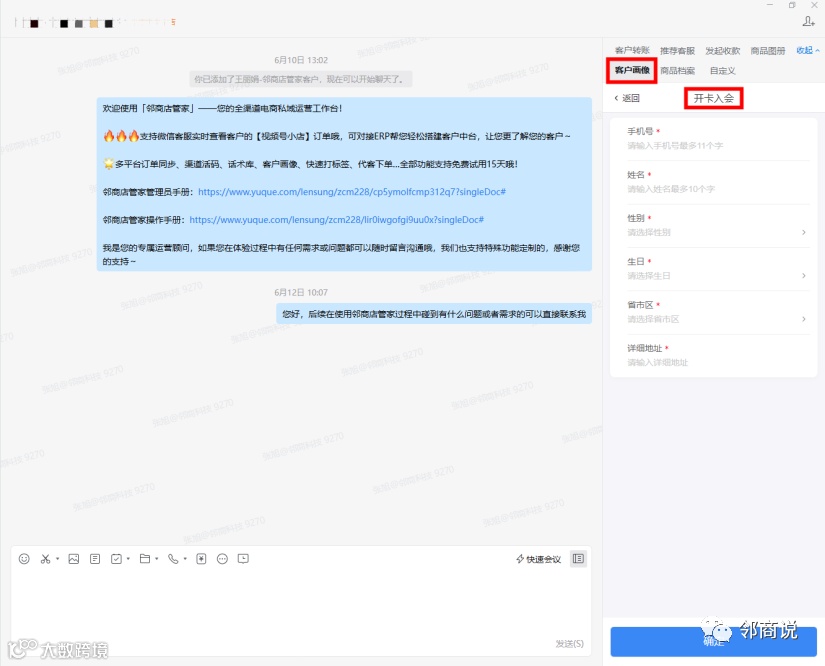Click the phone call icon

[173, 559]
